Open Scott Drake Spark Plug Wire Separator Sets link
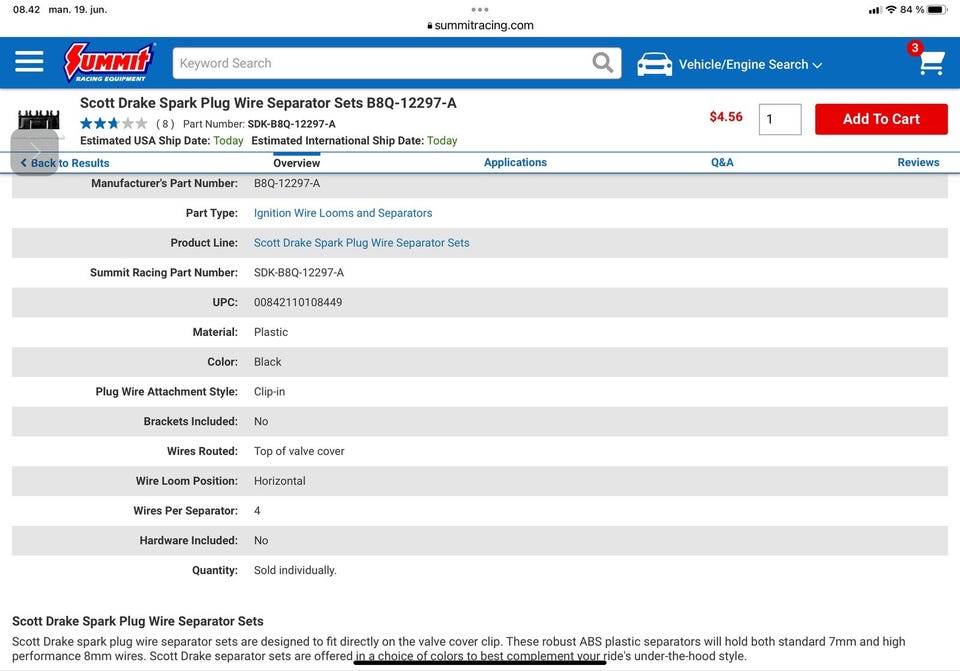Screen dimensions: 960x671 (x=361, y=243)
